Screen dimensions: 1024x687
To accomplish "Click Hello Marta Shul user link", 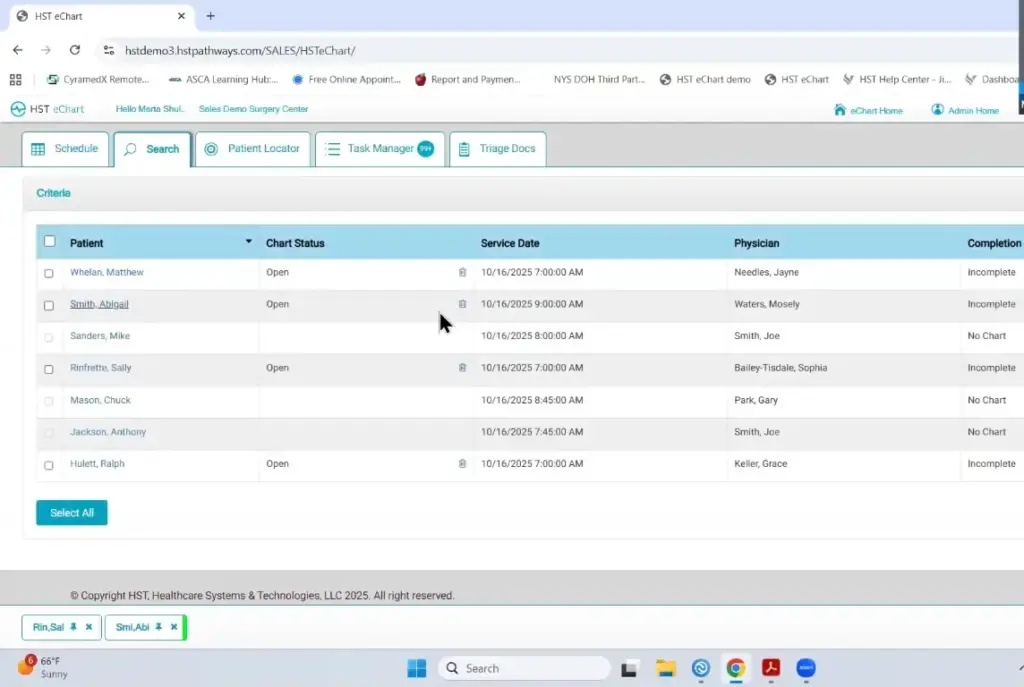I will click(x=150, y=109).
